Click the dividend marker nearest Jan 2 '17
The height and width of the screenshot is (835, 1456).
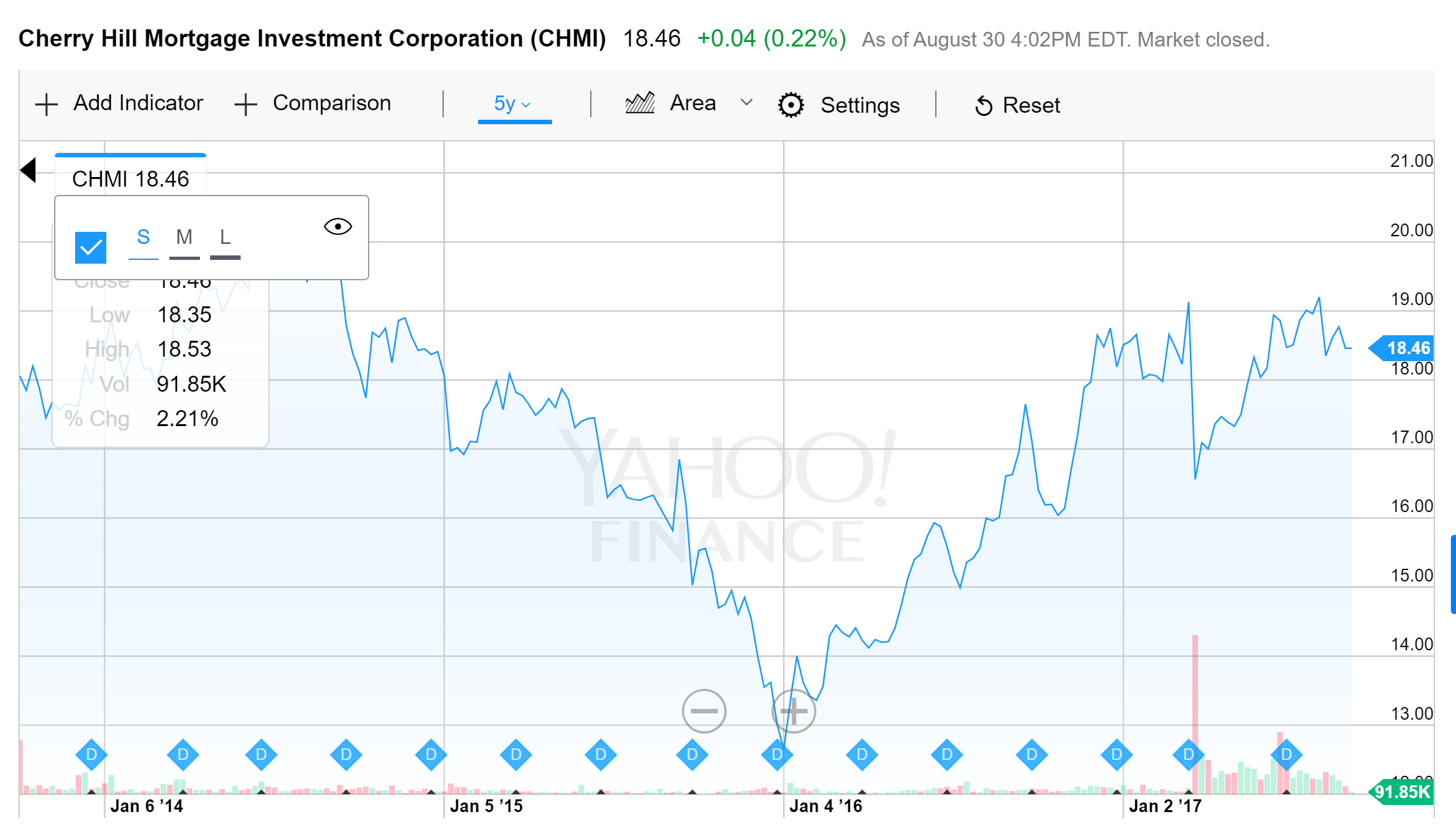(1117, 755)
